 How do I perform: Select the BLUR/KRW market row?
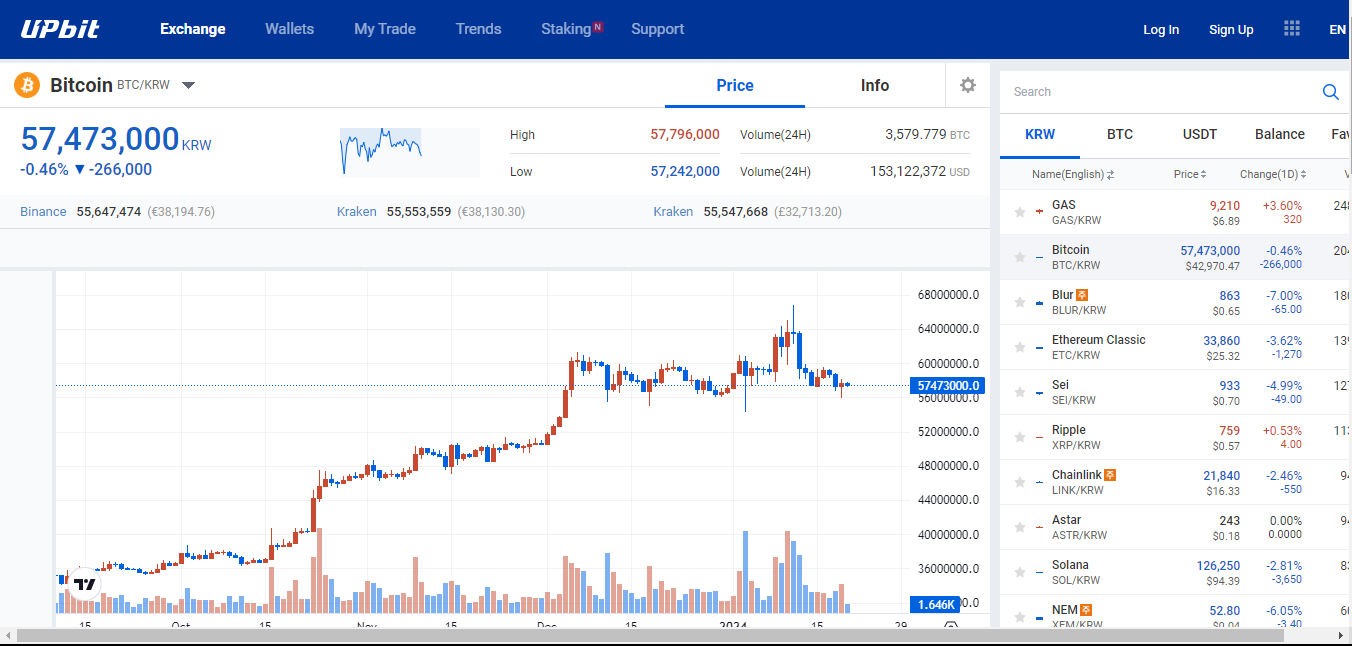[1176, 302]
